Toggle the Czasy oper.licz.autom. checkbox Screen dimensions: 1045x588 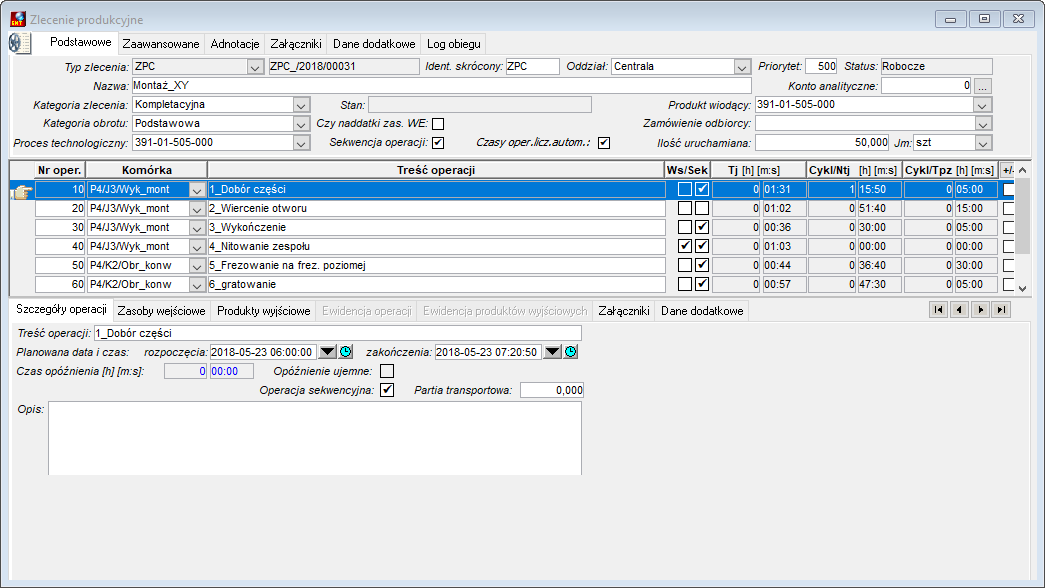604,143
